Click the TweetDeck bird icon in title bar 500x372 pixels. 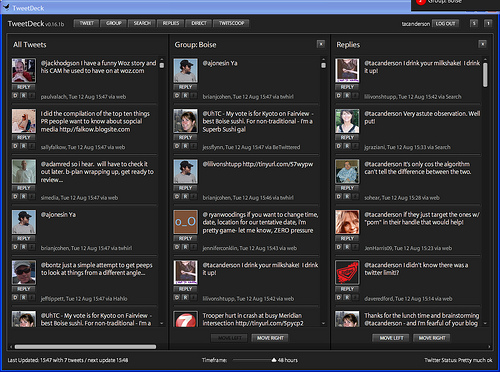point(6,8)
